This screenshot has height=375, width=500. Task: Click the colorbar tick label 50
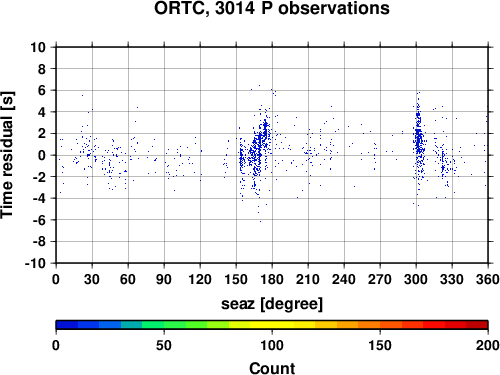(x=164, y=345)
